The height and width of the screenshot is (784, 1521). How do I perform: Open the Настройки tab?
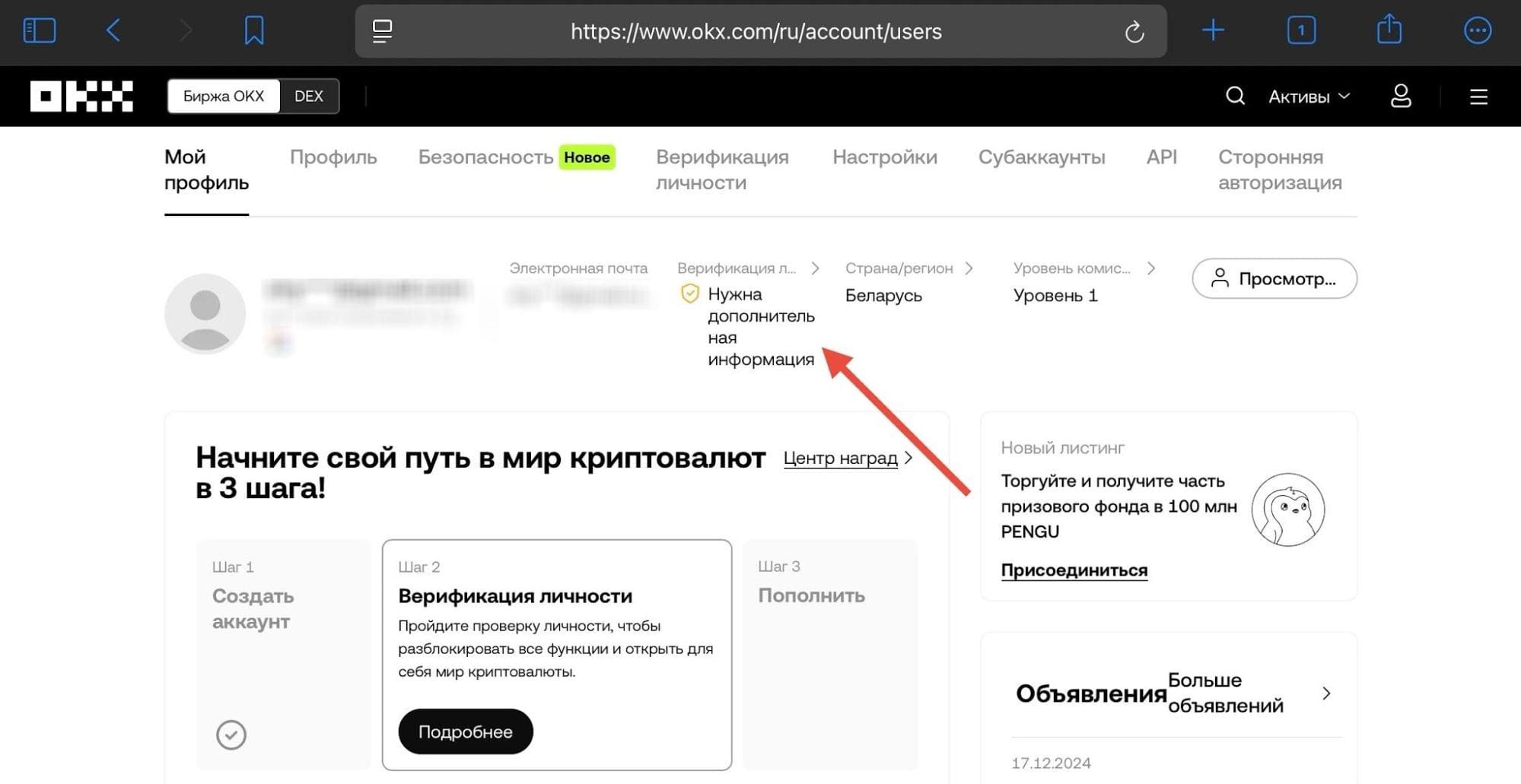coord(884,157)
